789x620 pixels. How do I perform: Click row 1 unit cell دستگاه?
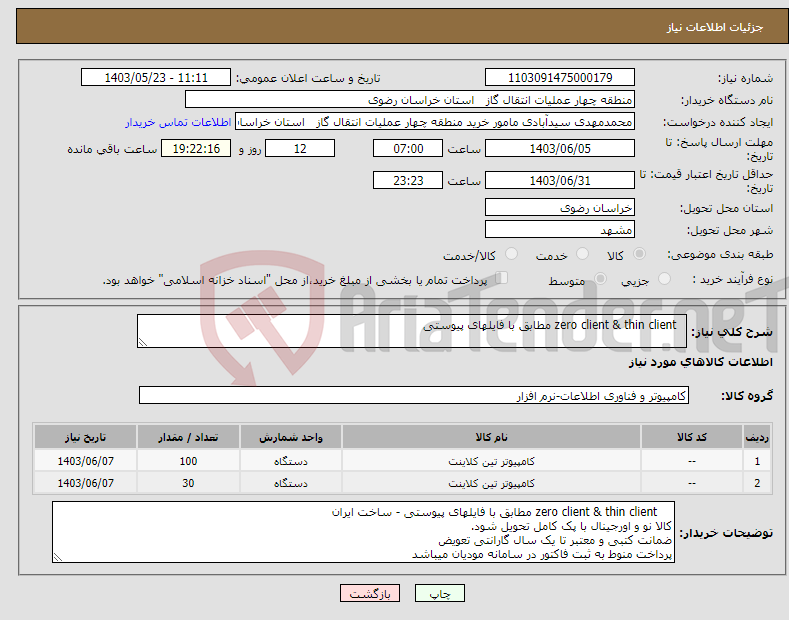coord(291,461)
